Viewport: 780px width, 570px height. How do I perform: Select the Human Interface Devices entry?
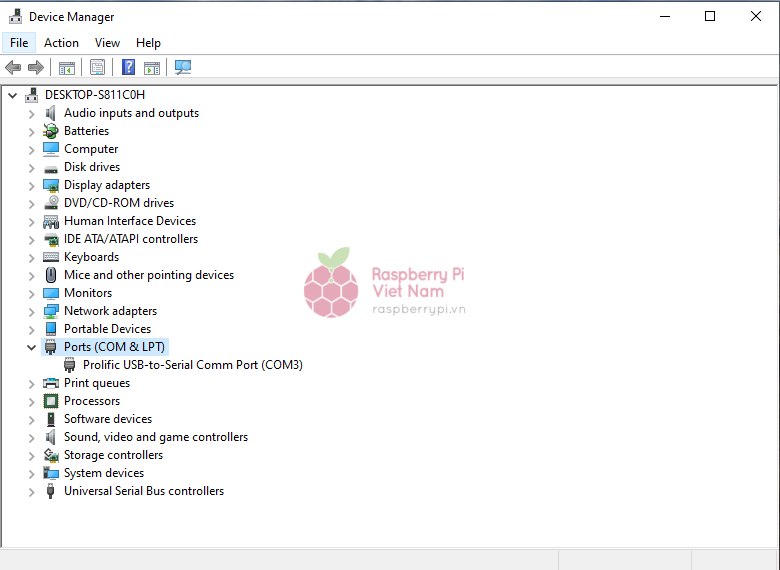pos(129,221)
